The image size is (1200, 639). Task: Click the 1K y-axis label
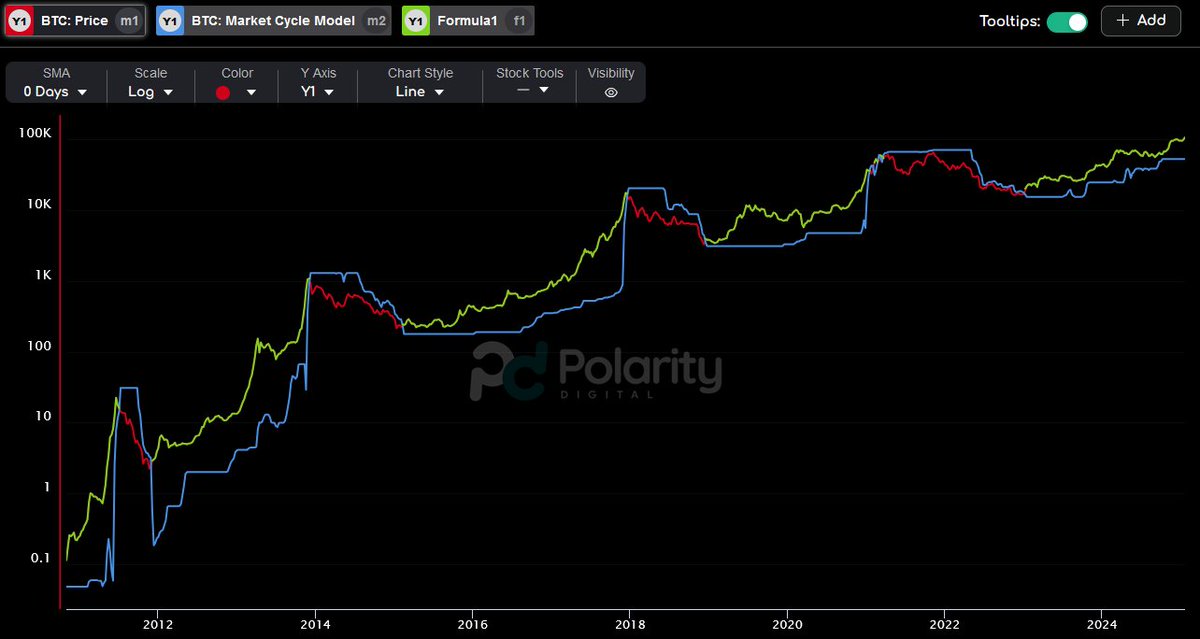43,275
